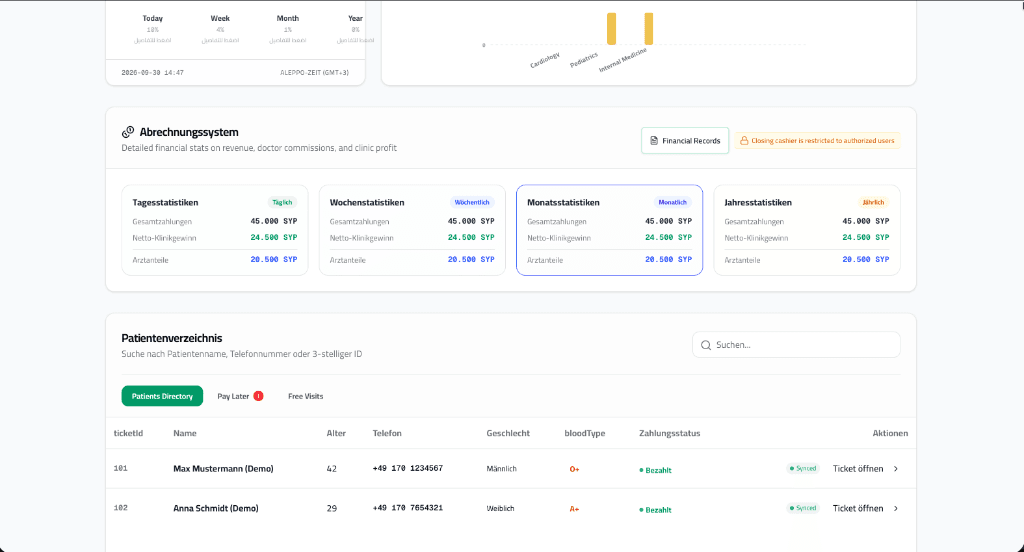Select Month statistics period

click(287, 28)
